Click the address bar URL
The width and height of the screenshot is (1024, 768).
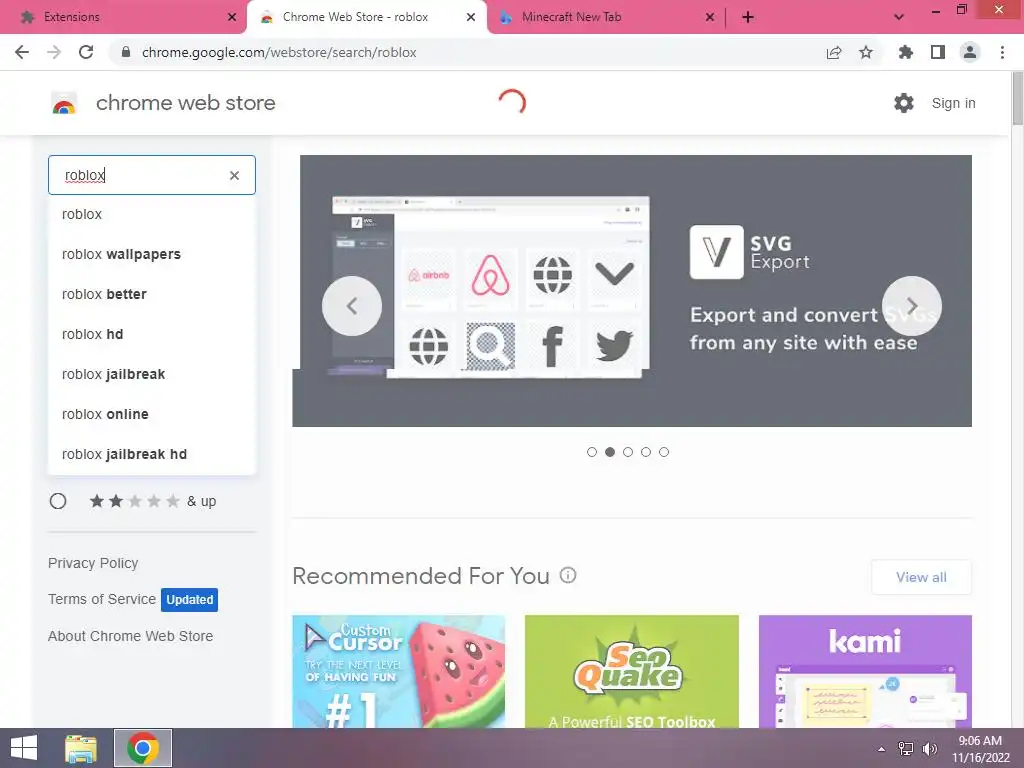click(x=279, y=52)
